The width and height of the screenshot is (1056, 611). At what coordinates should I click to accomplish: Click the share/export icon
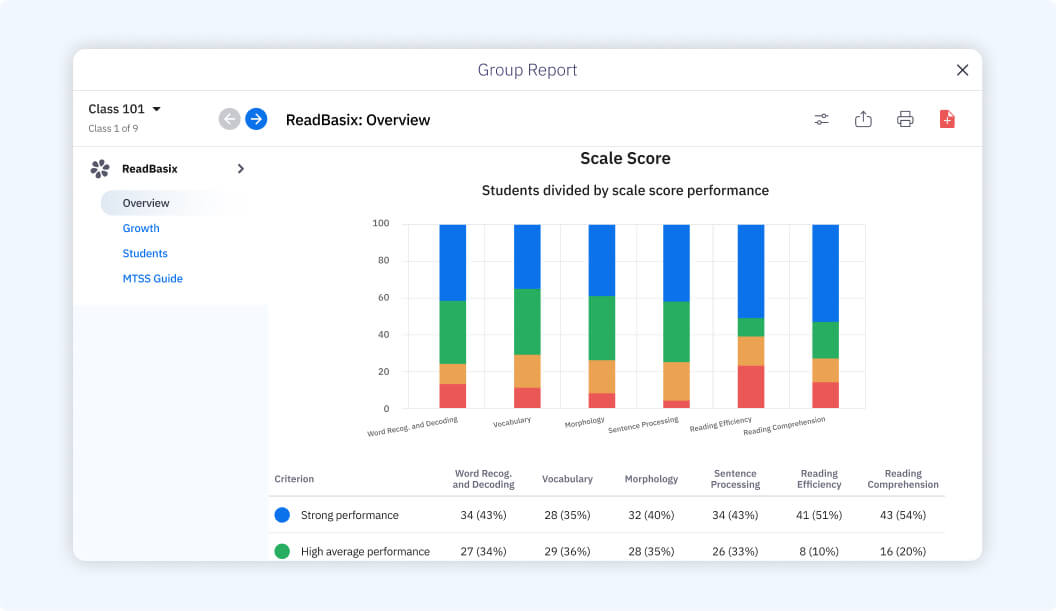point(863,119)
